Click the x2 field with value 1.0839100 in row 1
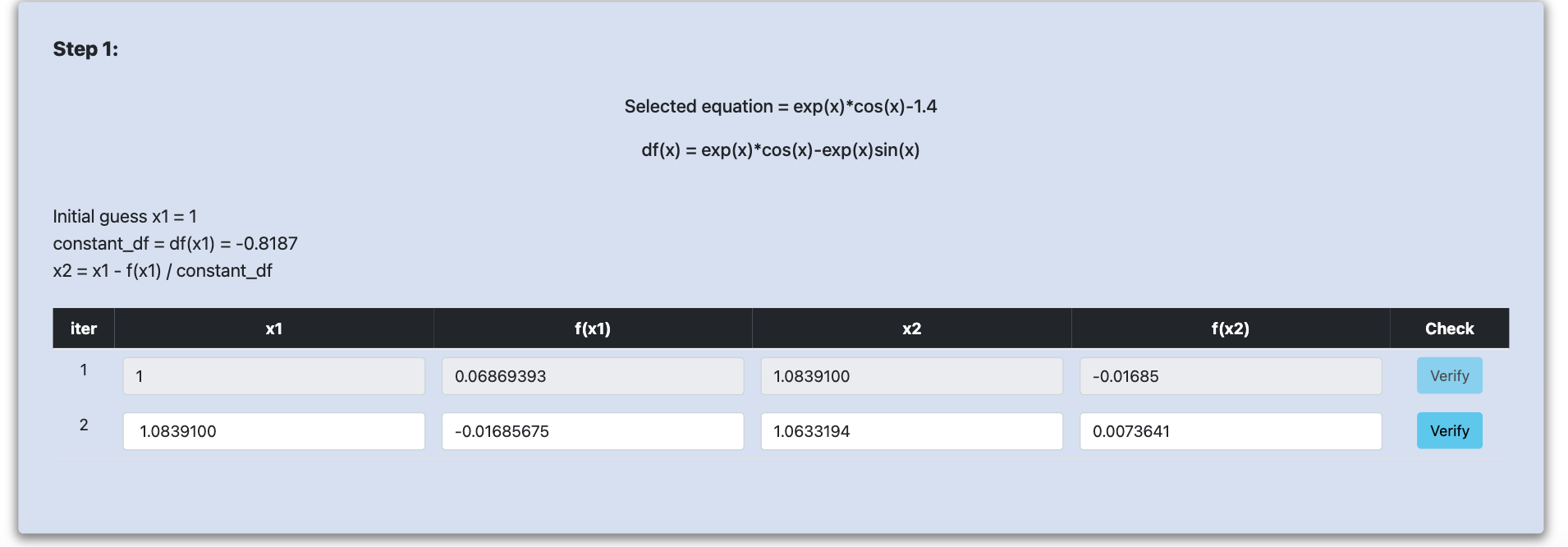The width and height of the screenshot is (1568, 547). (912, 376)
